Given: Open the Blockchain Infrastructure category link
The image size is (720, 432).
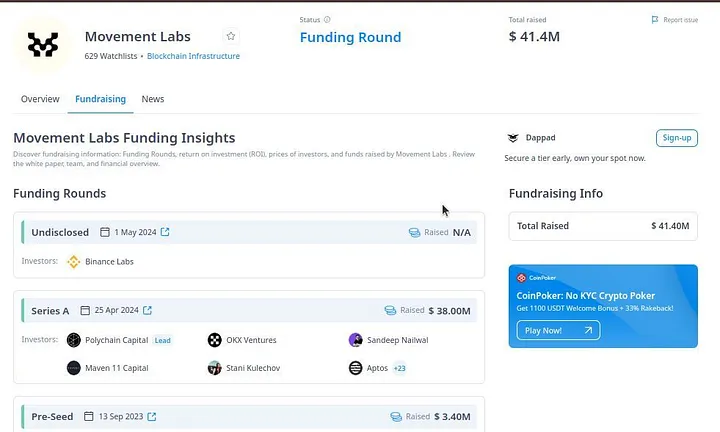Looking at the screenshot, I should [193, 56].
